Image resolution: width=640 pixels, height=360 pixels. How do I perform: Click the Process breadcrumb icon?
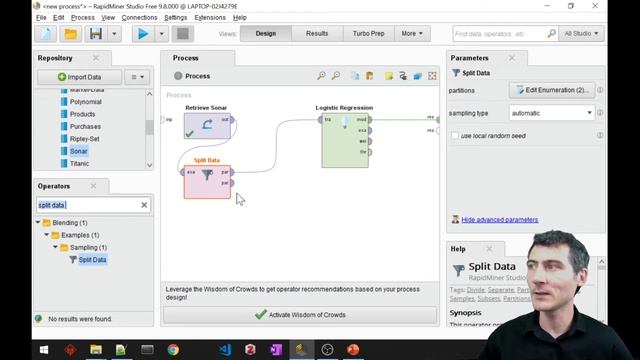click(x=178, y=76)
